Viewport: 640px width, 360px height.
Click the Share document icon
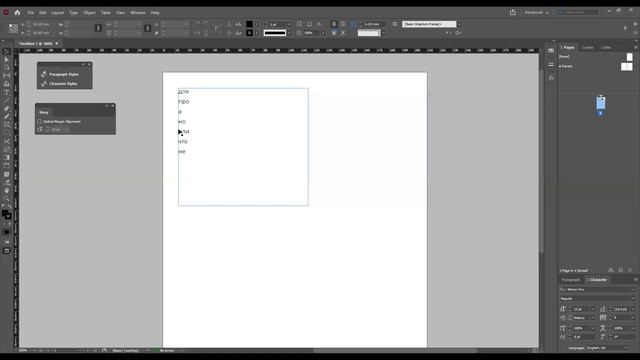coord(513,13)
